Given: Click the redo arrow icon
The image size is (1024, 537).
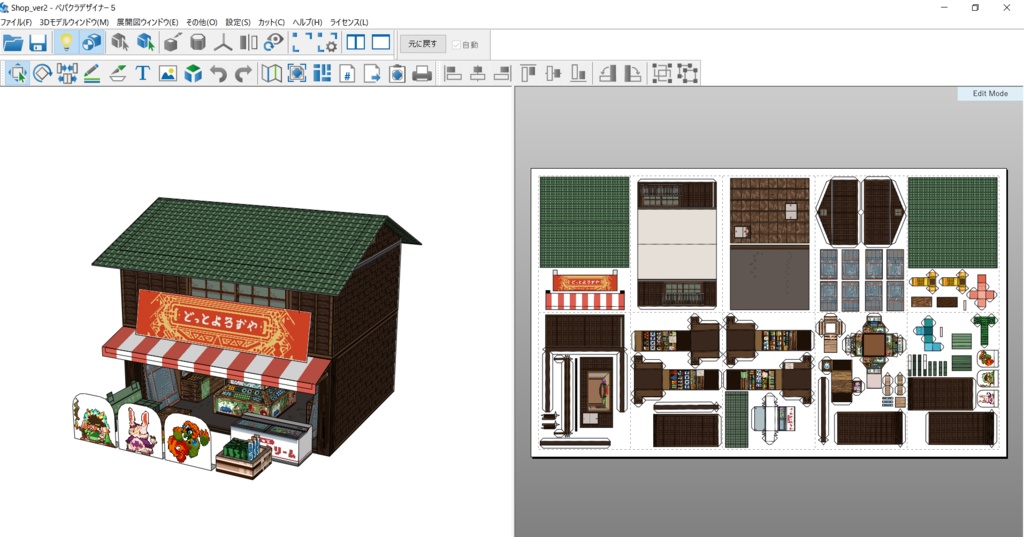Looking at the screenshot, I should pos(243,73).
